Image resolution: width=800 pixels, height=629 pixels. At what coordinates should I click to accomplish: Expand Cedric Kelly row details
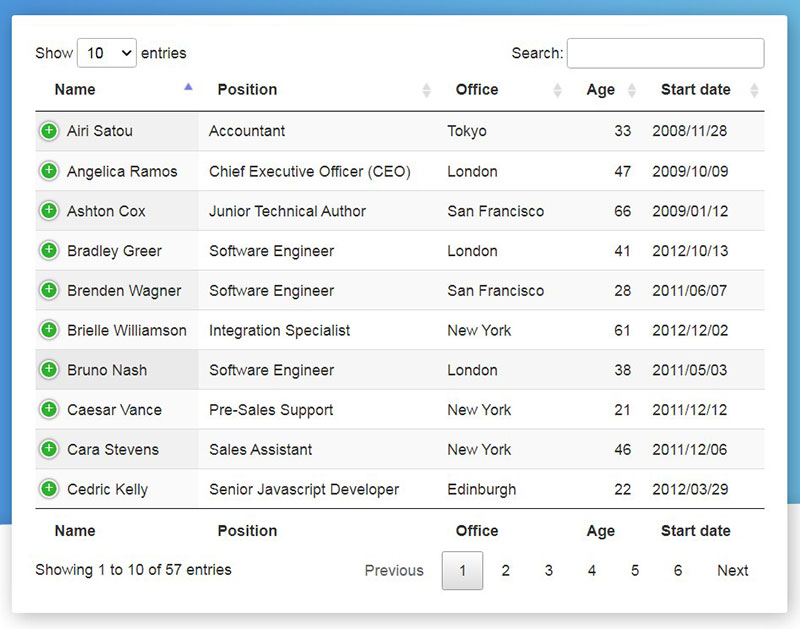click(x=49, y=489)
